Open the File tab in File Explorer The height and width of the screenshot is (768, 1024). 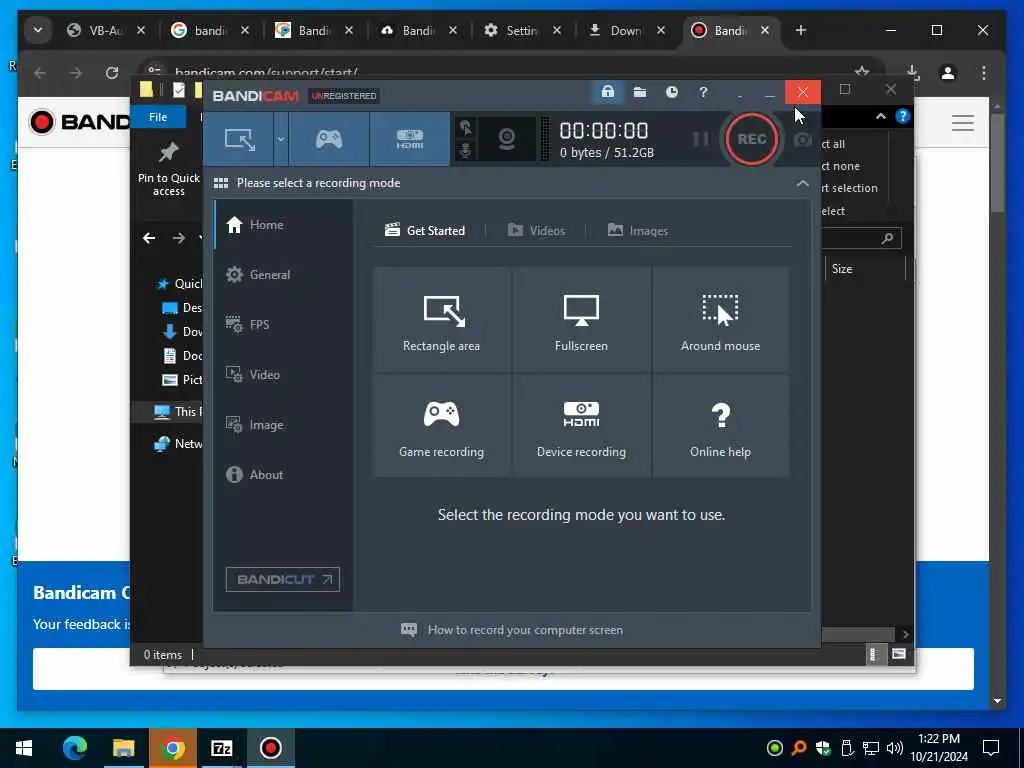(158, 117)
